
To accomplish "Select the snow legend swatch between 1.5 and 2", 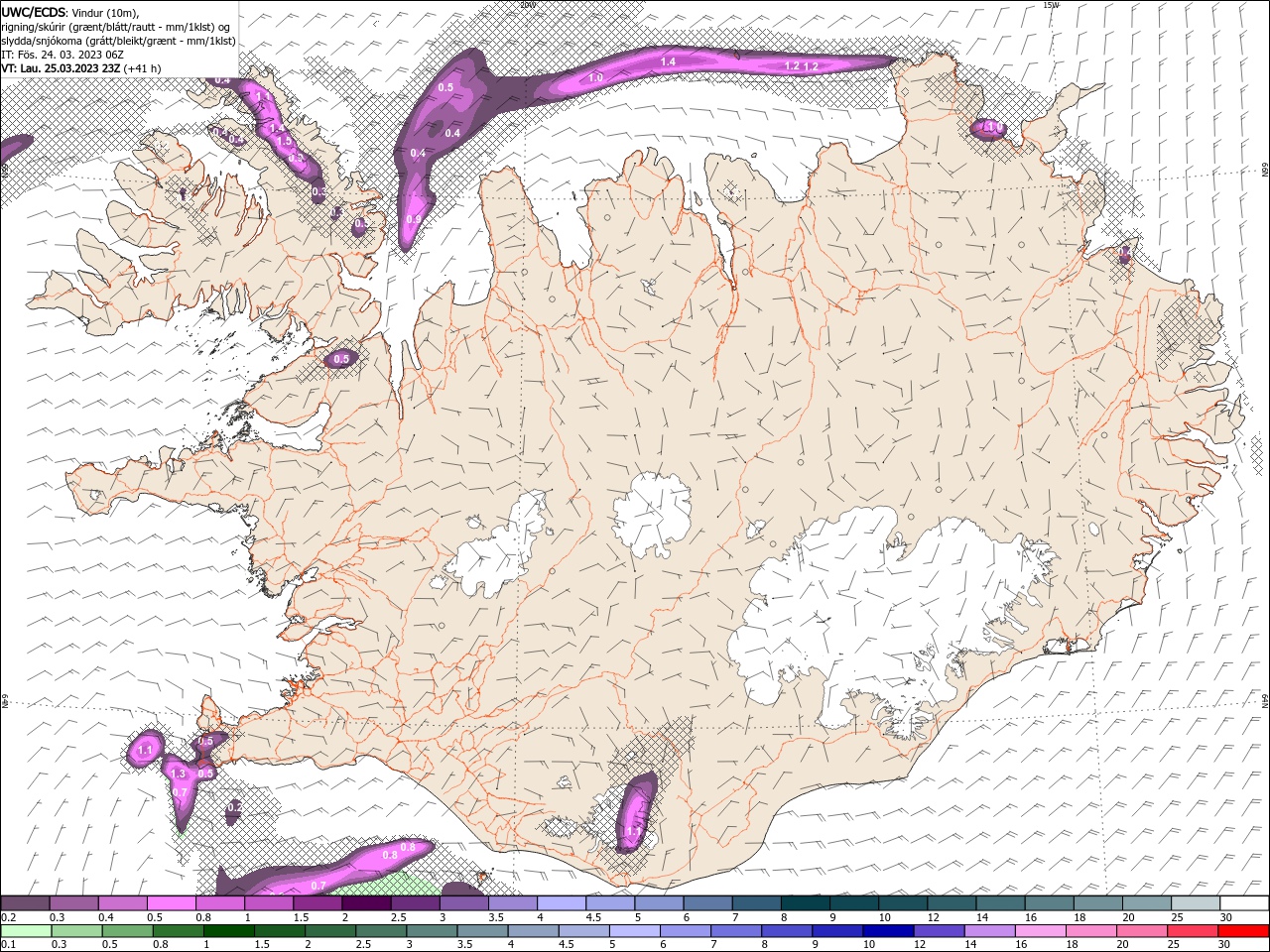I will [x=317, y=903].
